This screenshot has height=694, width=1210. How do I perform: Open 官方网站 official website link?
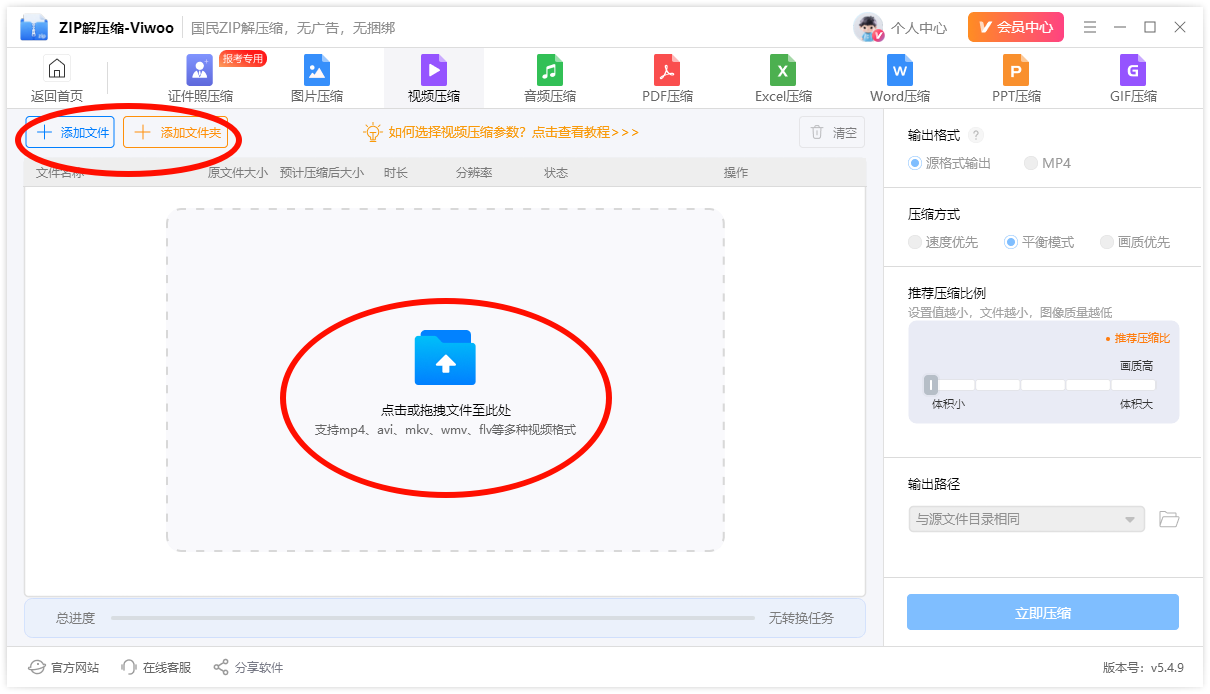pyautogui.click(x=63, y=667)
